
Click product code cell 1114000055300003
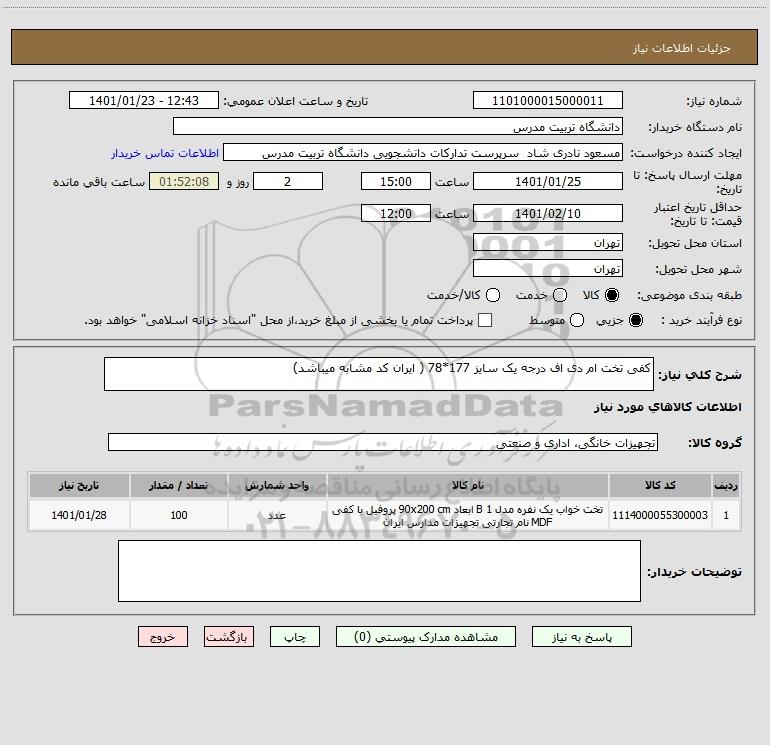click(x=660, y=515)
